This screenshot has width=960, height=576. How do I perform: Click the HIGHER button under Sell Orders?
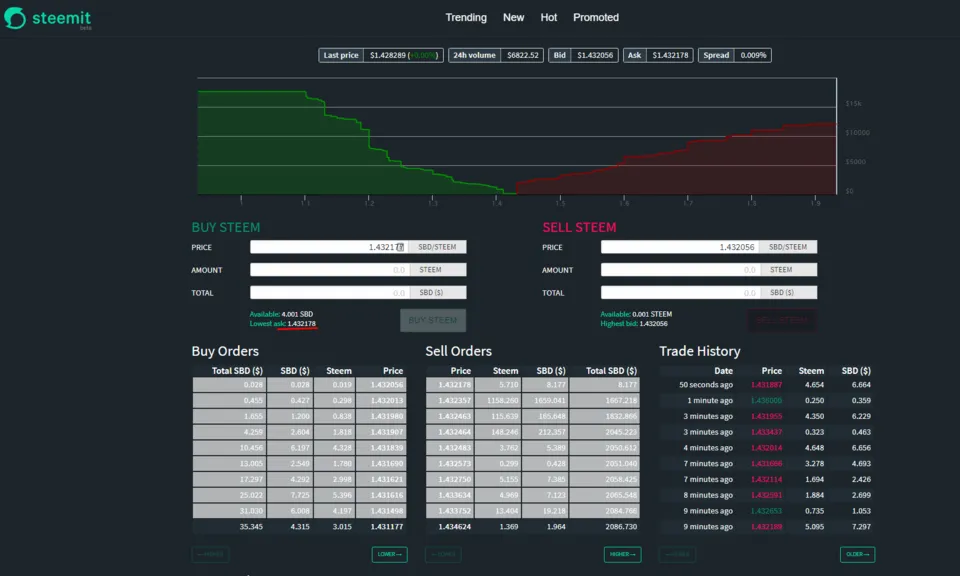(x=622, y=555)
